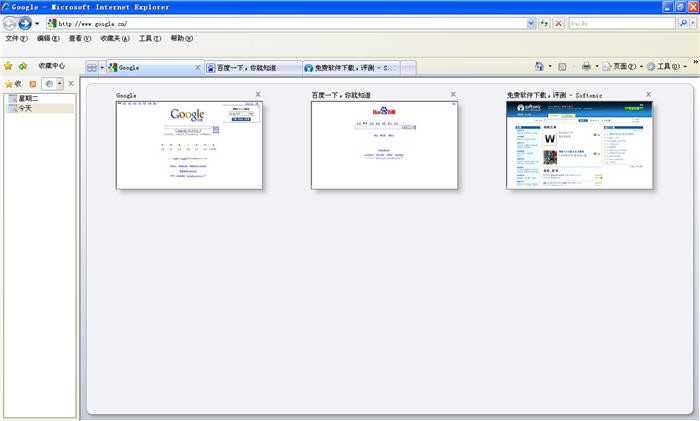Close the Baidu thumbnail in Quick Tabs

(x=453, y=95)
